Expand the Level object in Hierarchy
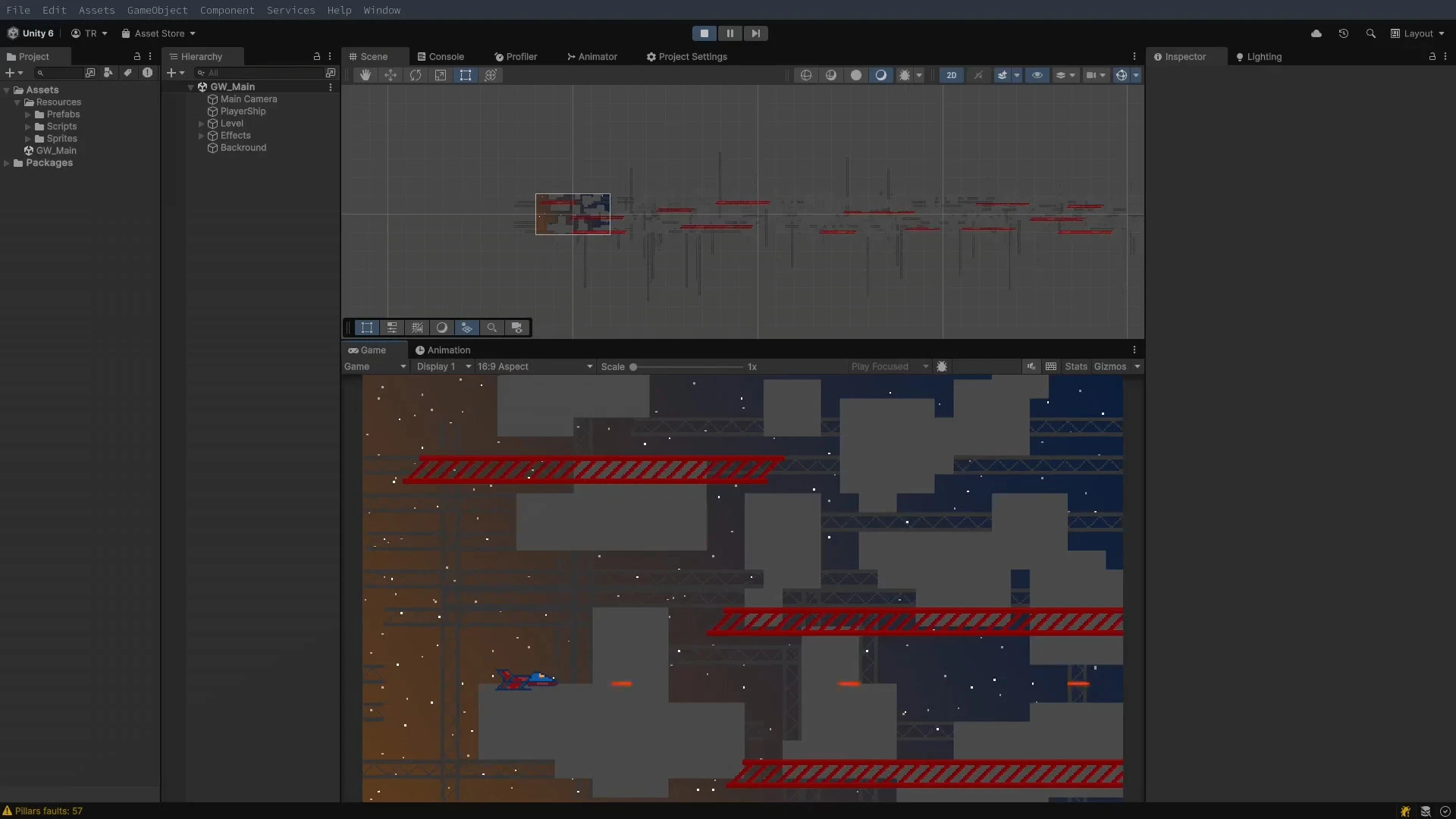Image resolution: width=1456 pixels, height=819 pixels. pyautogui.click(x=201, y=124)
